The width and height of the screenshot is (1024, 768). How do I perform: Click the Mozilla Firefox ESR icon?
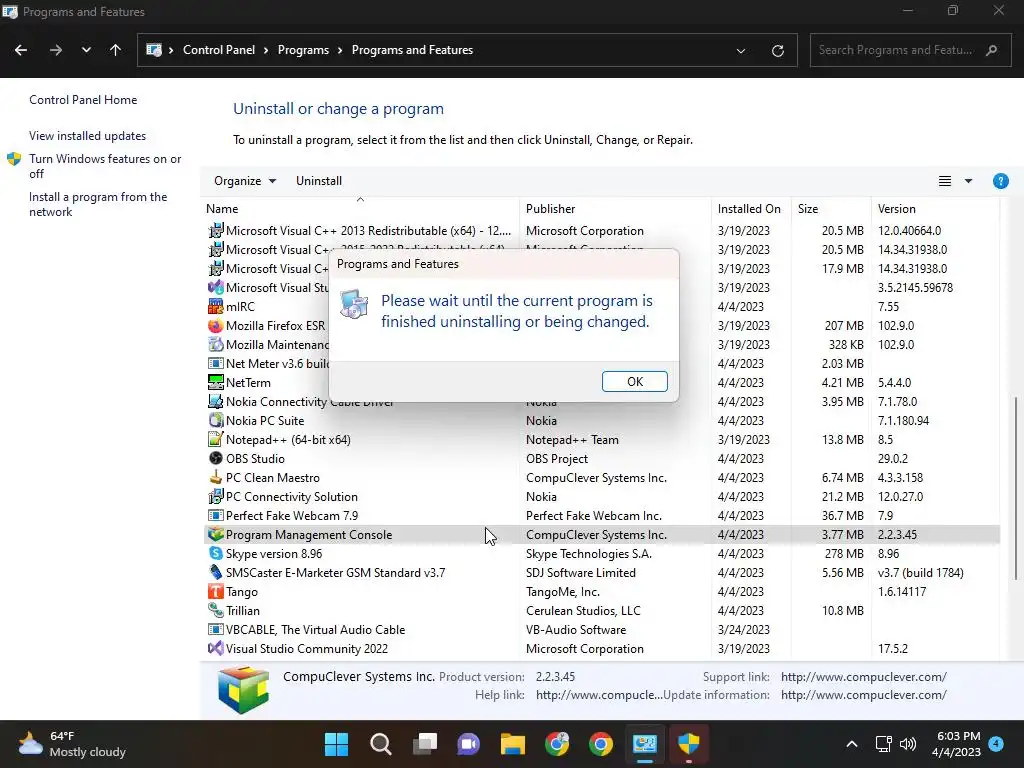(x=216, y=325)
